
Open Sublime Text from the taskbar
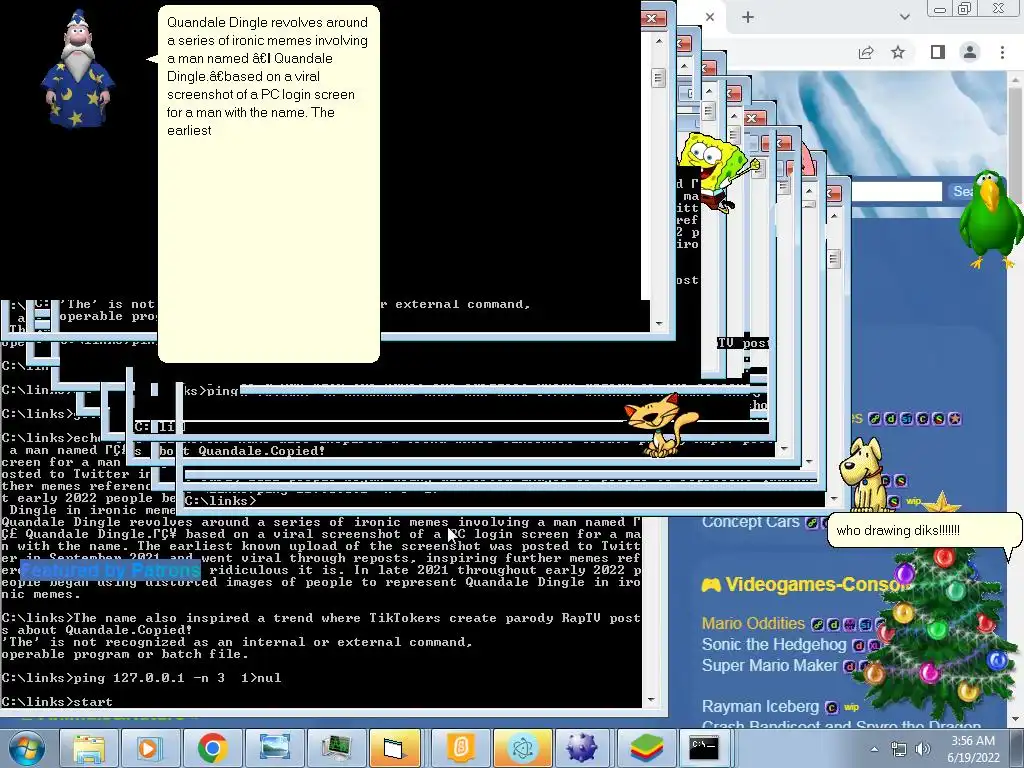point(460,748)
